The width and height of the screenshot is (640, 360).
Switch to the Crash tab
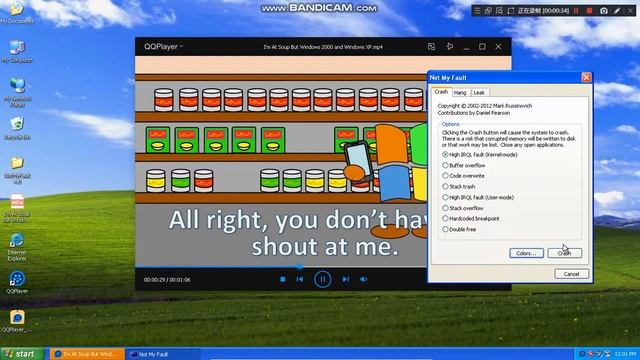pos(441,92)
